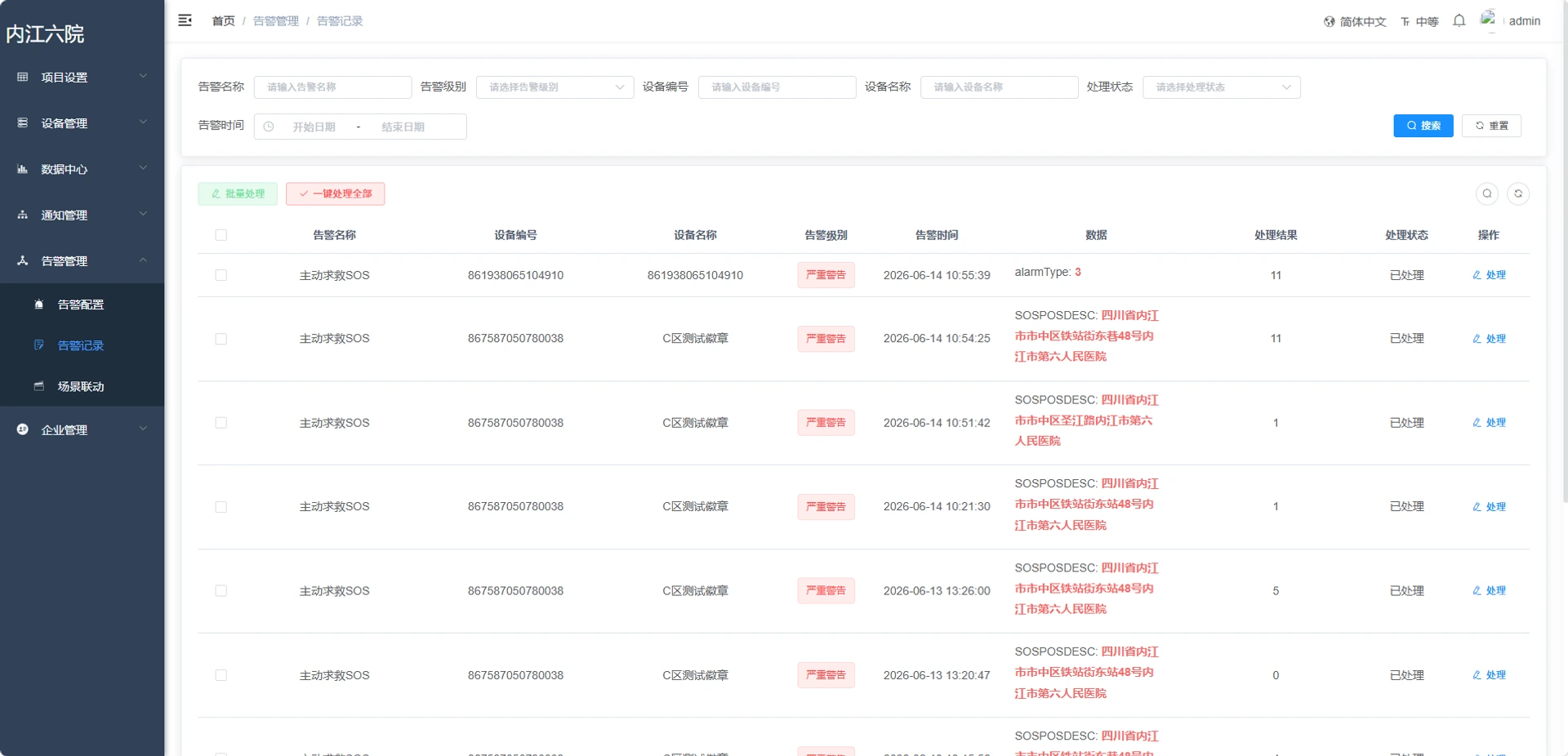This screenshot has width=1568, height=756.
Task: Open the 告警配置 menu item
Action: click(82, 305)
